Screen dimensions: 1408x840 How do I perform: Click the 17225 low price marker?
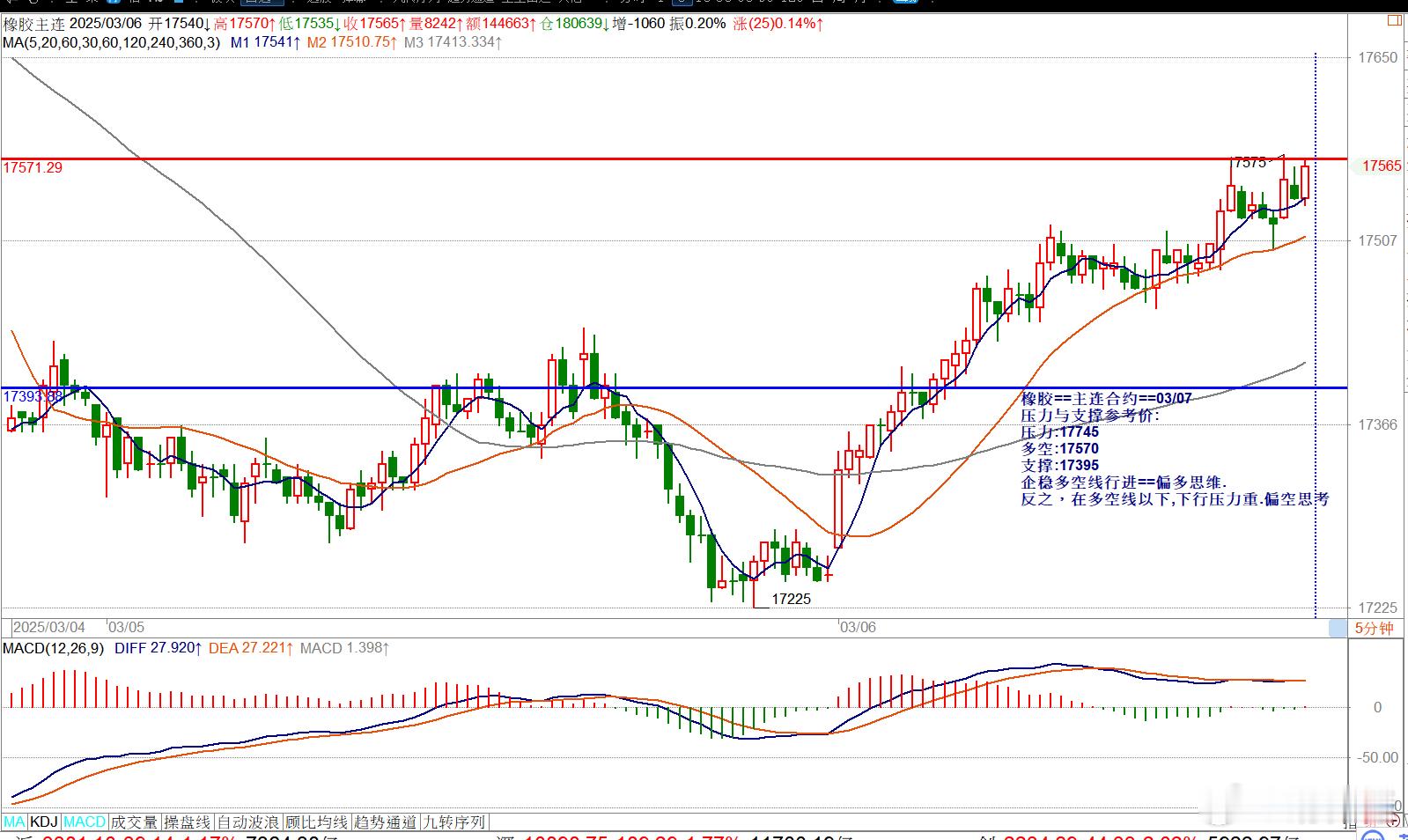point(791,599)
